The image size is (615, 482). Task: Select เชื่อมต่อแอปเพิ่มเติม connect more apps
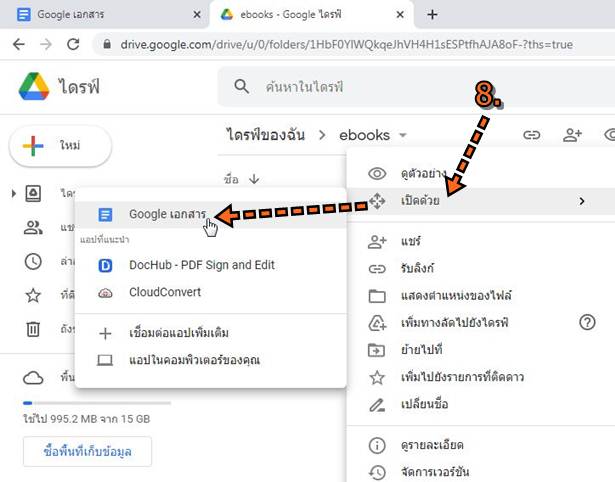pyautogui.click(x=210, y=333)
